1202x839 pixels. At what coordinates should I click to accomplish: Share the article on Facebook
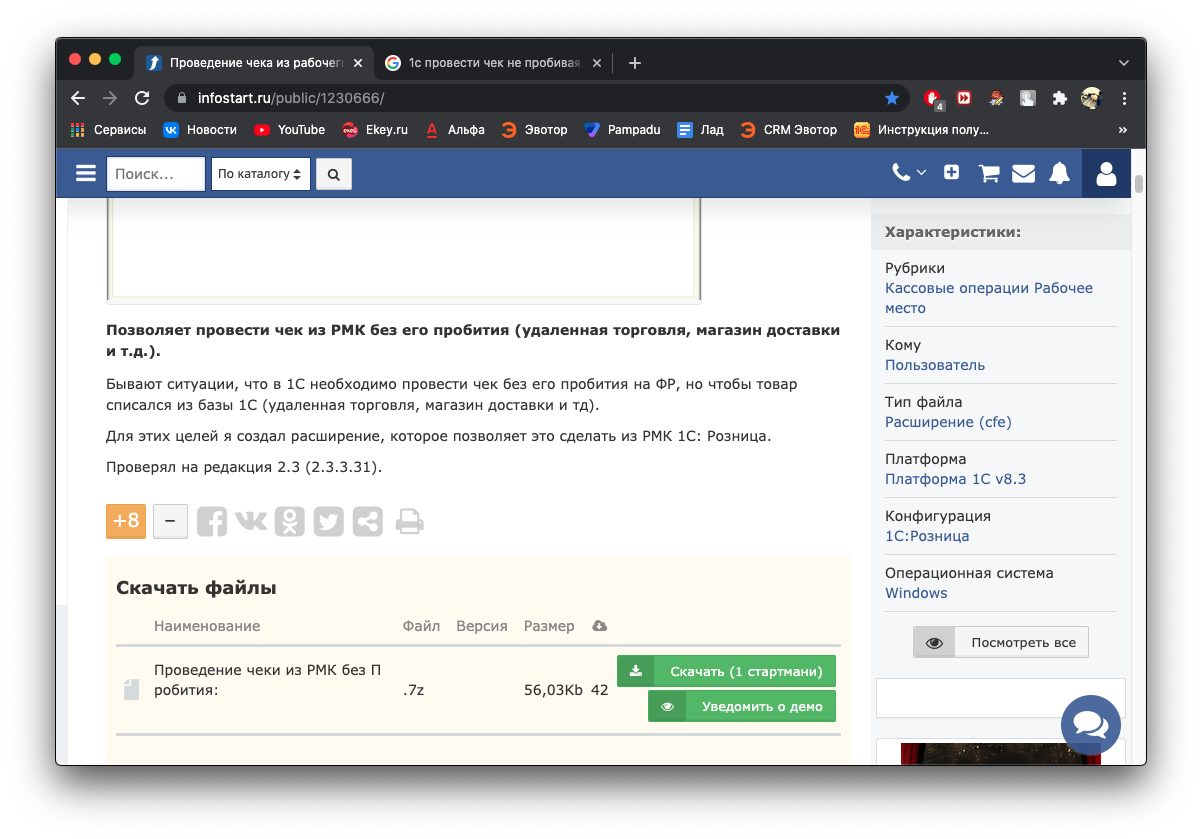click(x=211, y=521)
